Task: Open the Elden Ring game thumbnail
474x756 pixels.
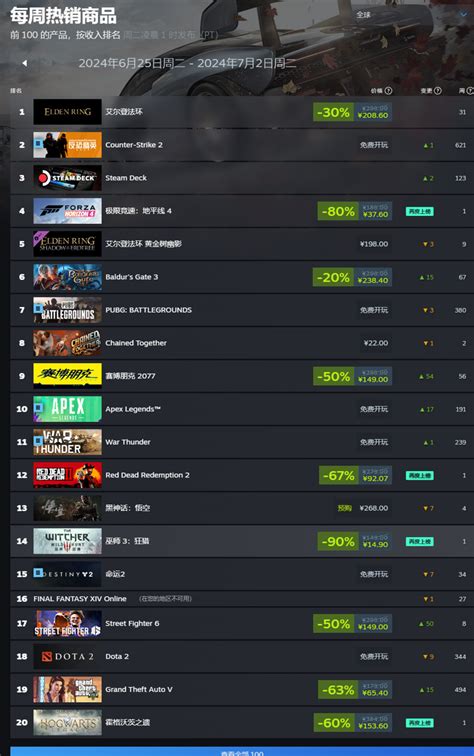Action: coord(68,112)
